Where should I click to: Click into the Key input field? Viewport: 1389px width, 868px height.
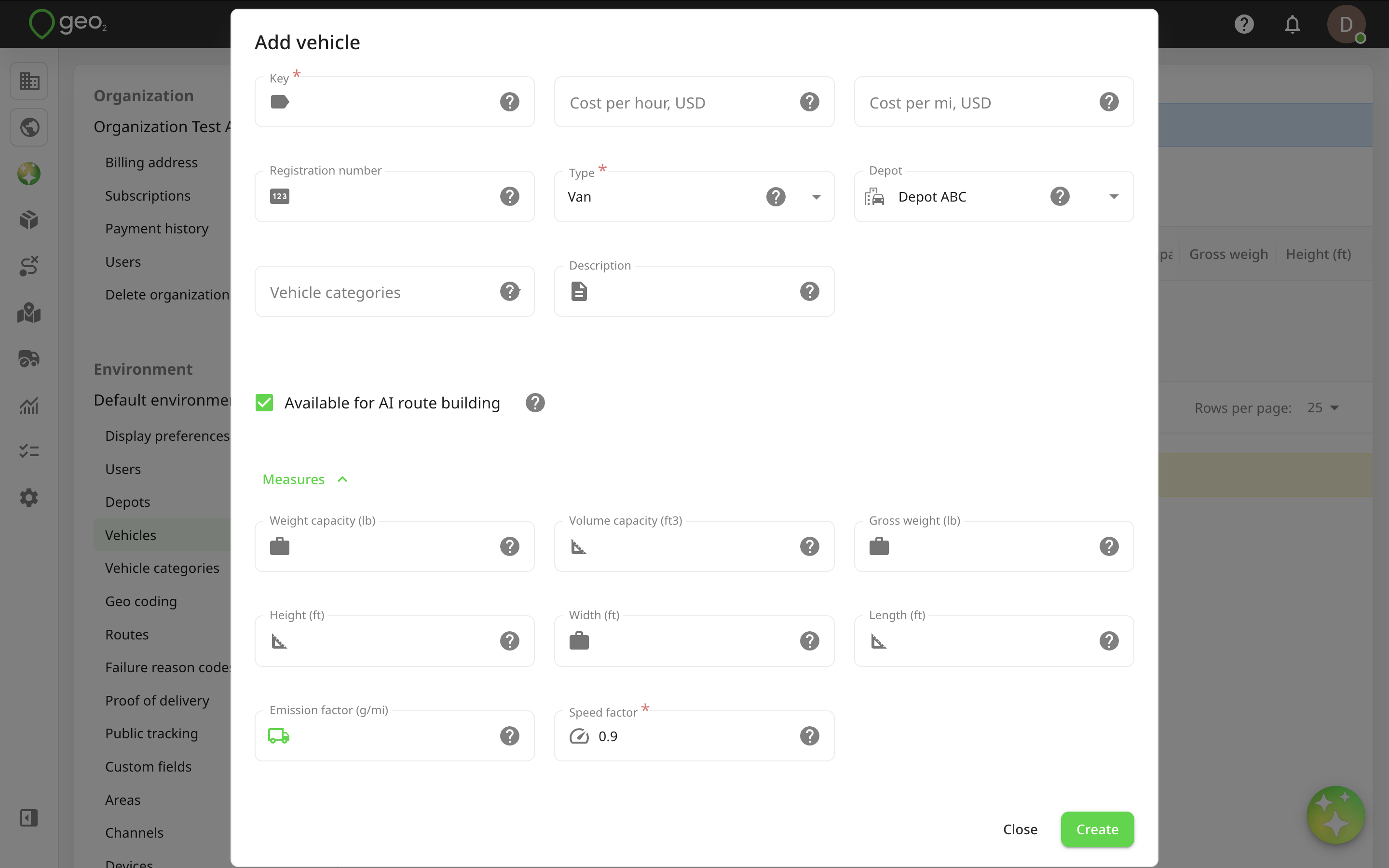[x=395, y=102]
